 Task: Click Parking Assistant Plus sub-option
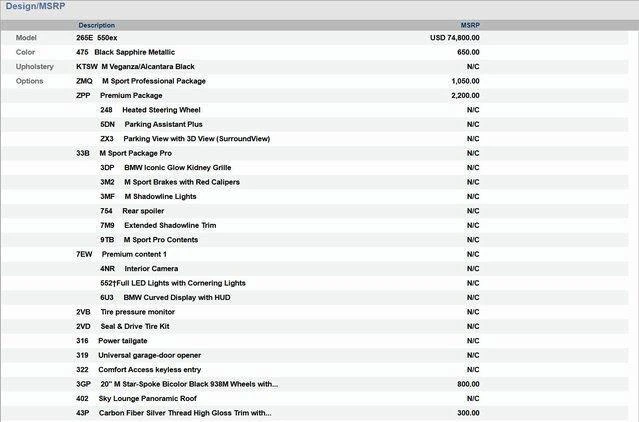163,124
